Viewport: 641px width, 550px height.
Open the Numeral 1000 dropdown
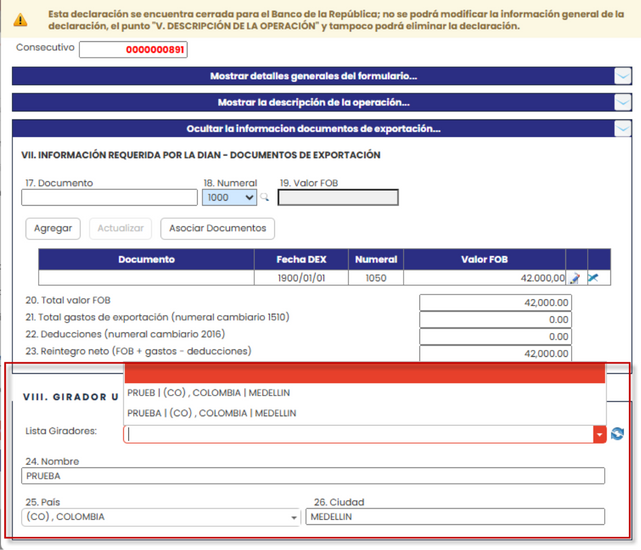(229, 198)
